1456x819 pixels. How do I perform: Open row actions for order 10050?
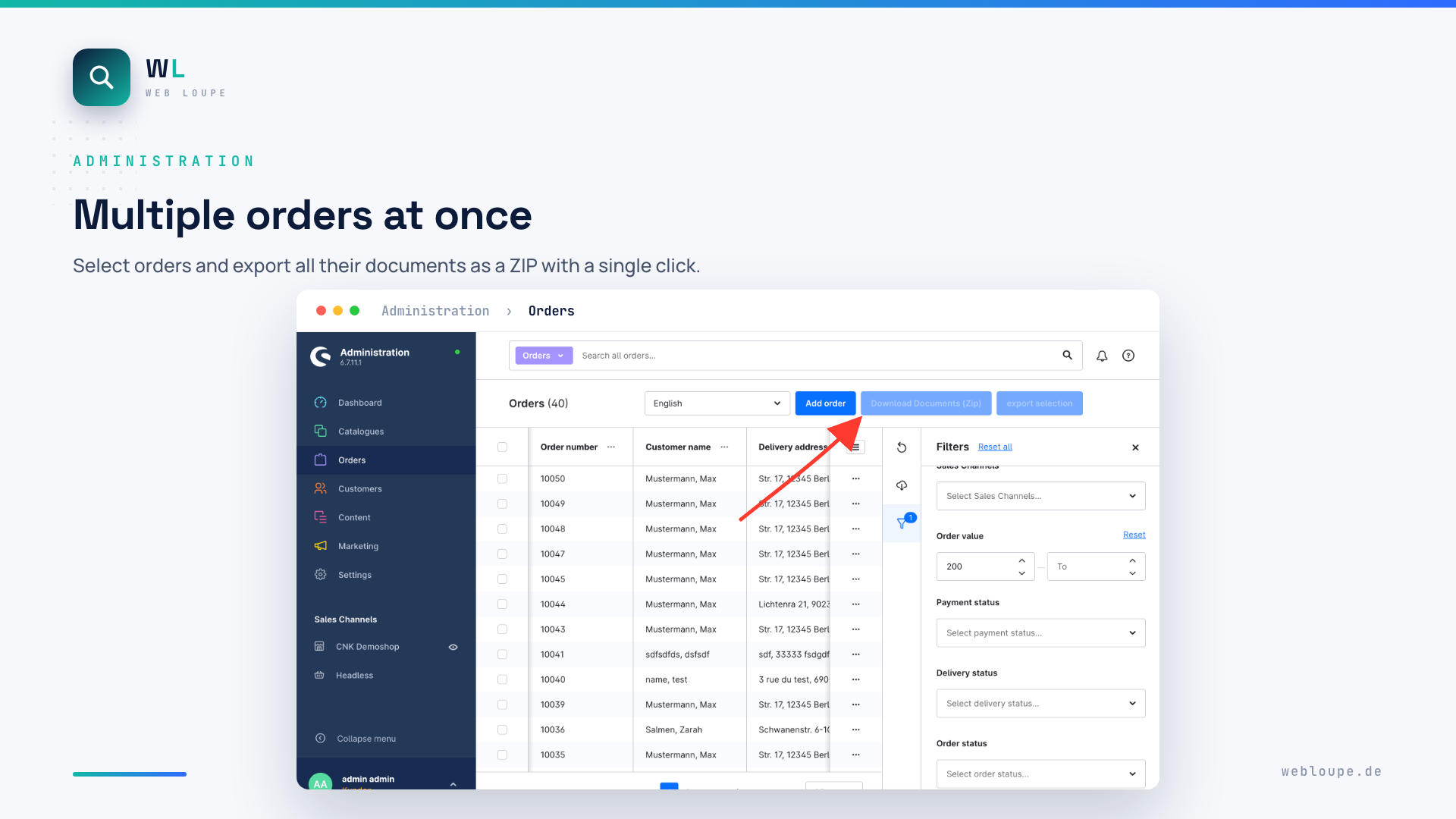point(855,479)
